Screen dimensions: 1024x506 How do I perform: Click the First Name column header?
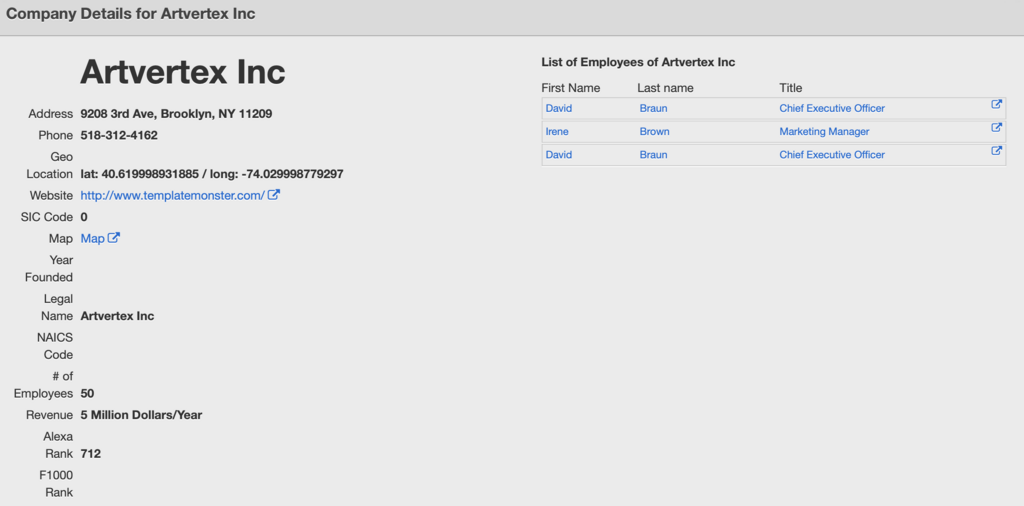coord(571,88)
